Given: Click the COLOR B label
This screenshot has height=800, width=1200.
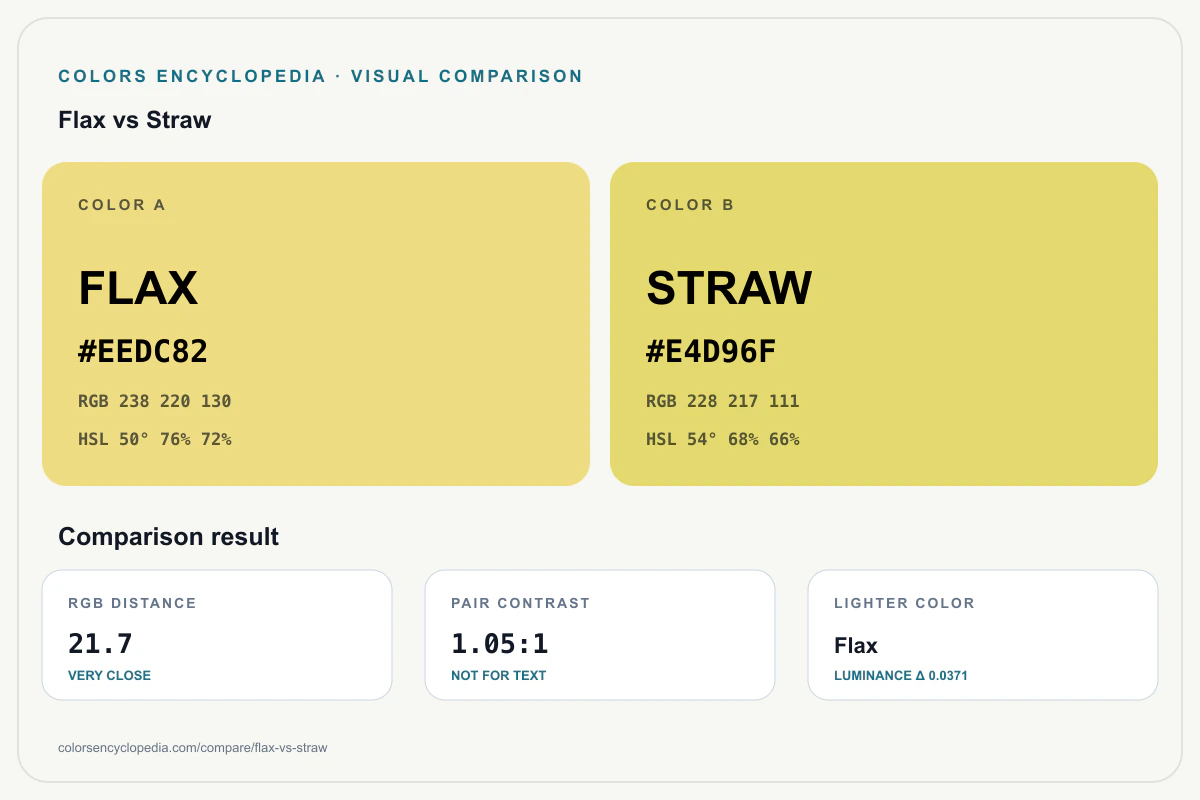Looking at the screenshot, I should (690, 205).
